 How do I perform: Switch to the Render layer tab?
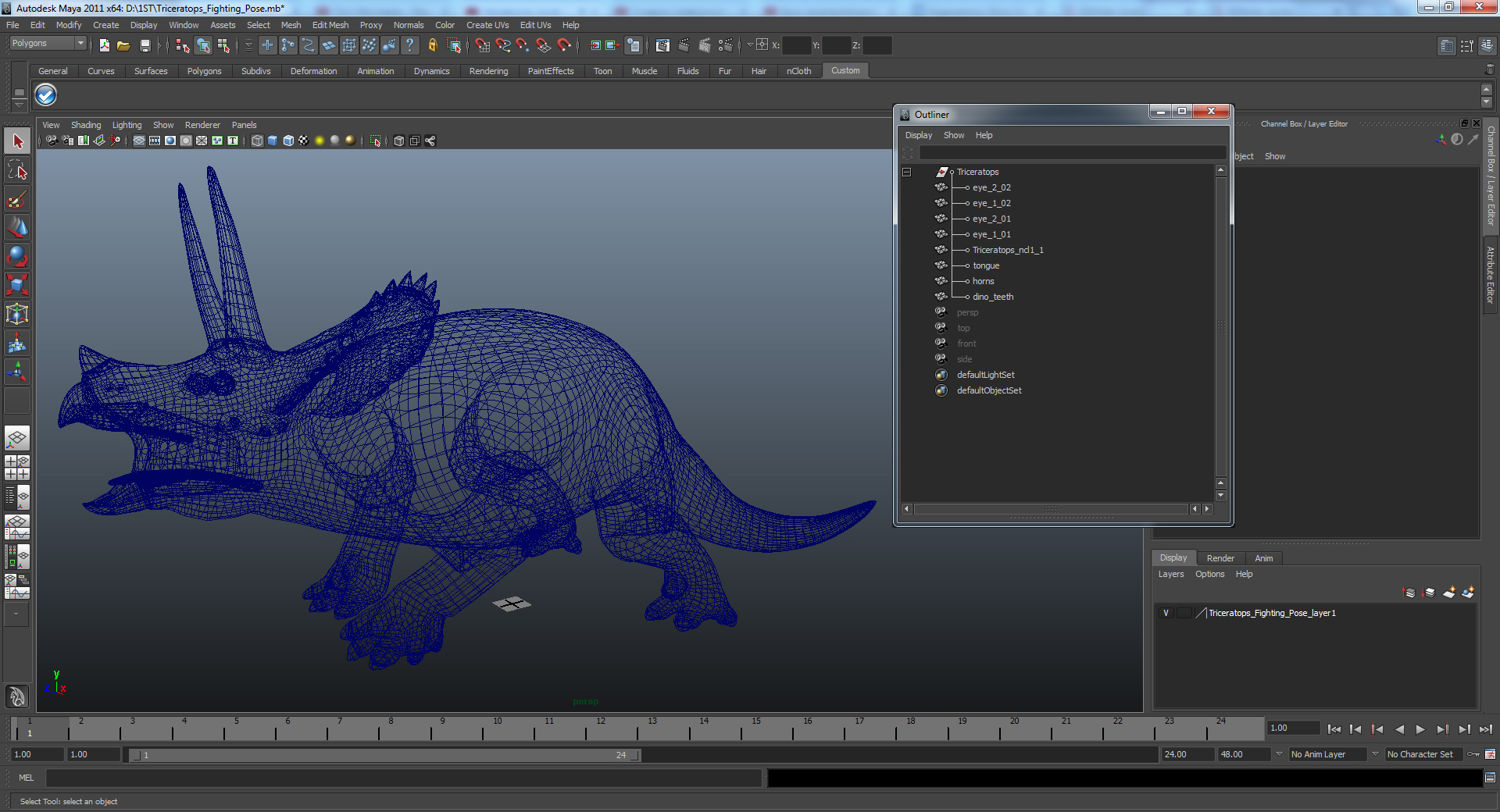point(1220,558)
